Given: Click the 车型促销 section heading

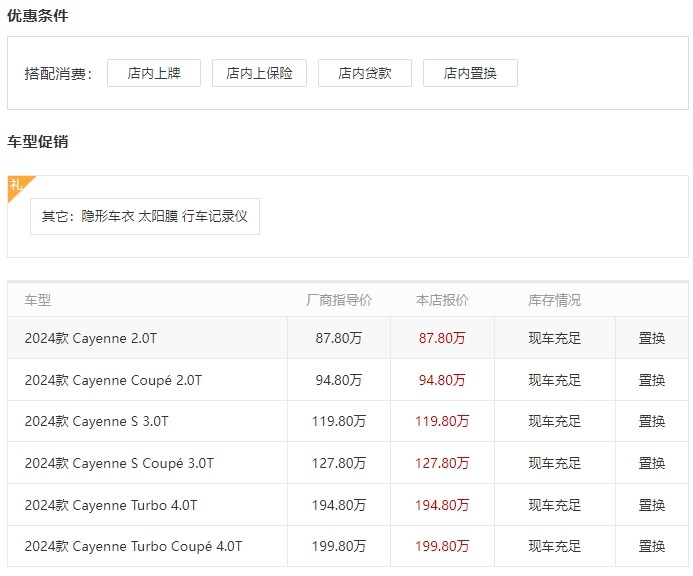Looking at the screenshot, I should [38, 142].
